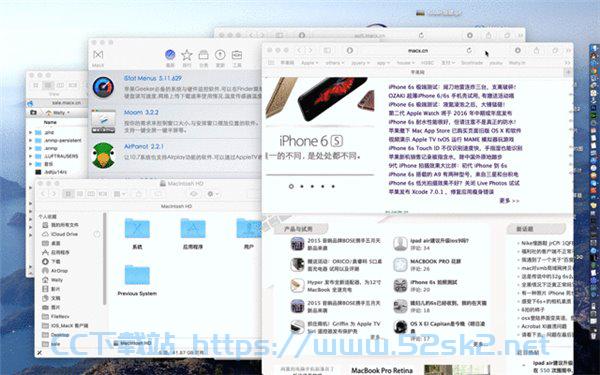The width and height of the screenshot is (600, 375).
Task: Click the AirParrot green parrot icon
Action: click(103, 155)
